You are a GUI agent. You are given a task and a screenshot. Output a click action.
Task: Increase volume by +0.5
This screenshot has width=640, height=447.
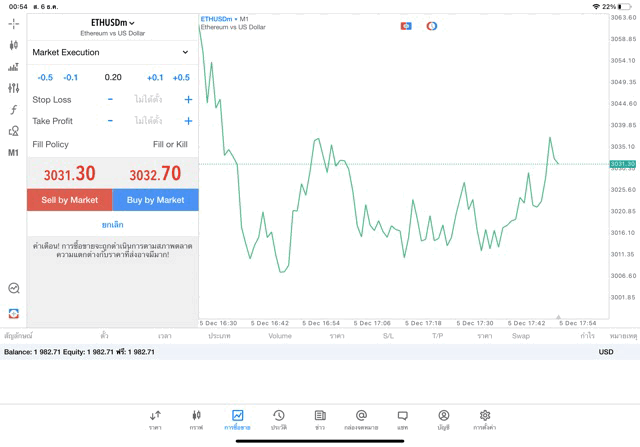(180, 77)
